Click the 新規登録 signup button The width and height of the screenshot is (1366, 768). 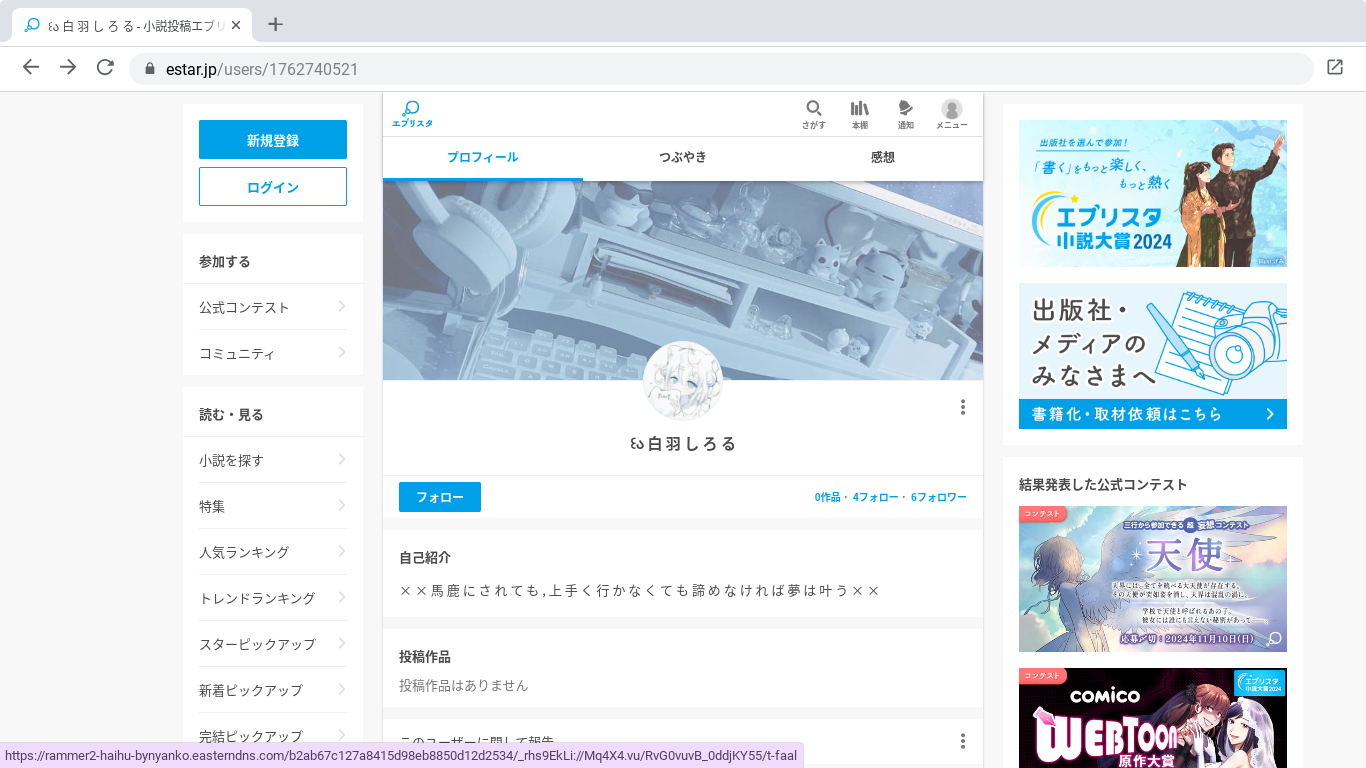[272, 139]
